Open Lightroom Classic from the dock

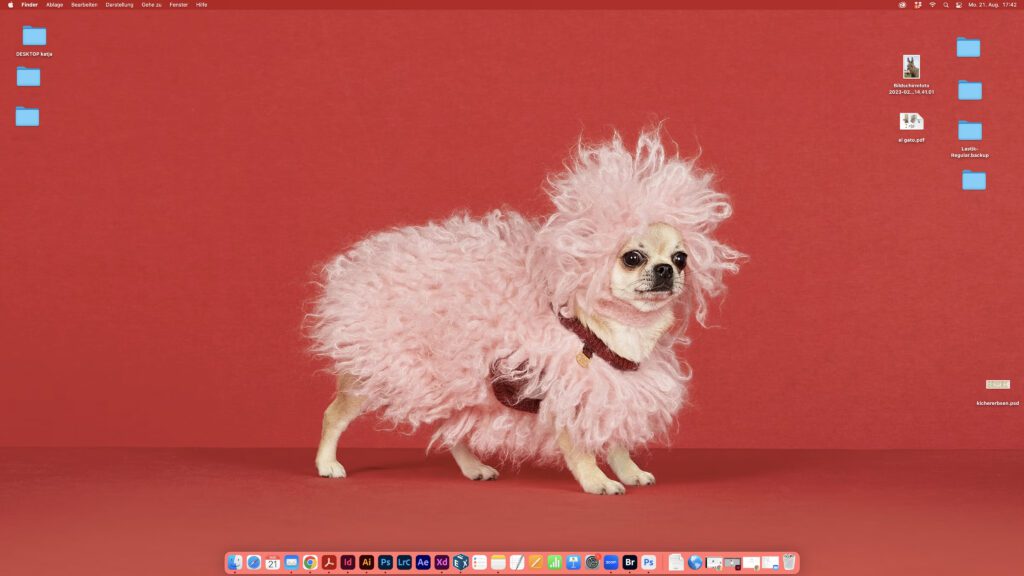[404, 563]
